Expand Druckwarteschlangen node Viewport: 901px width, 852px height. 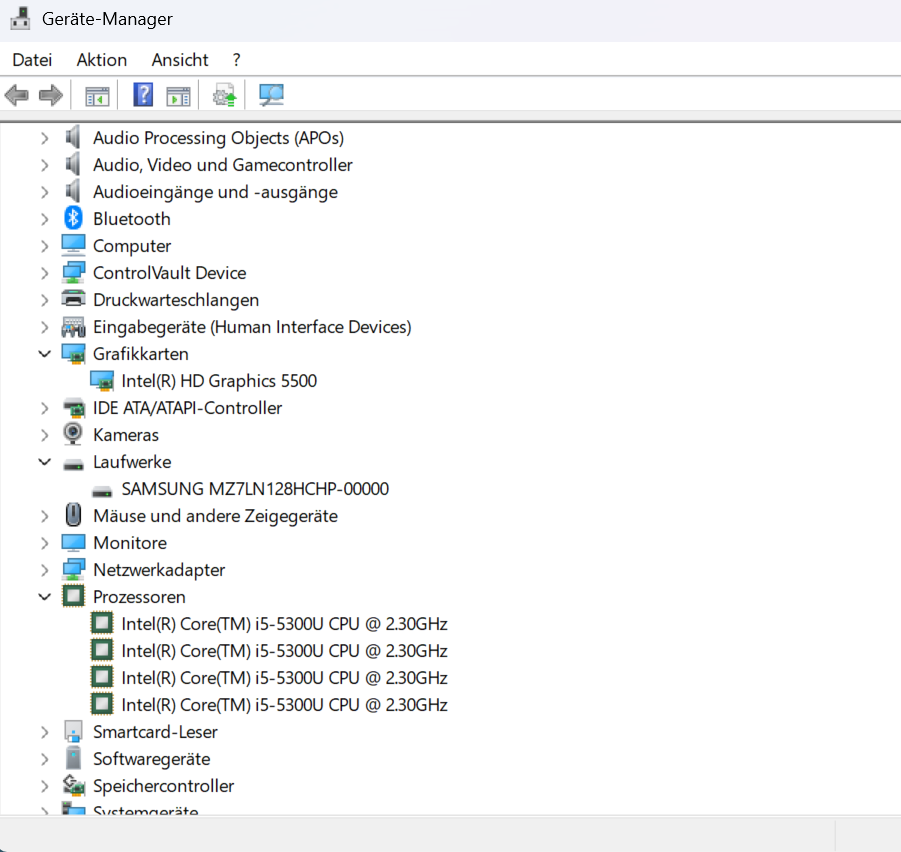[x=45, y=300]
